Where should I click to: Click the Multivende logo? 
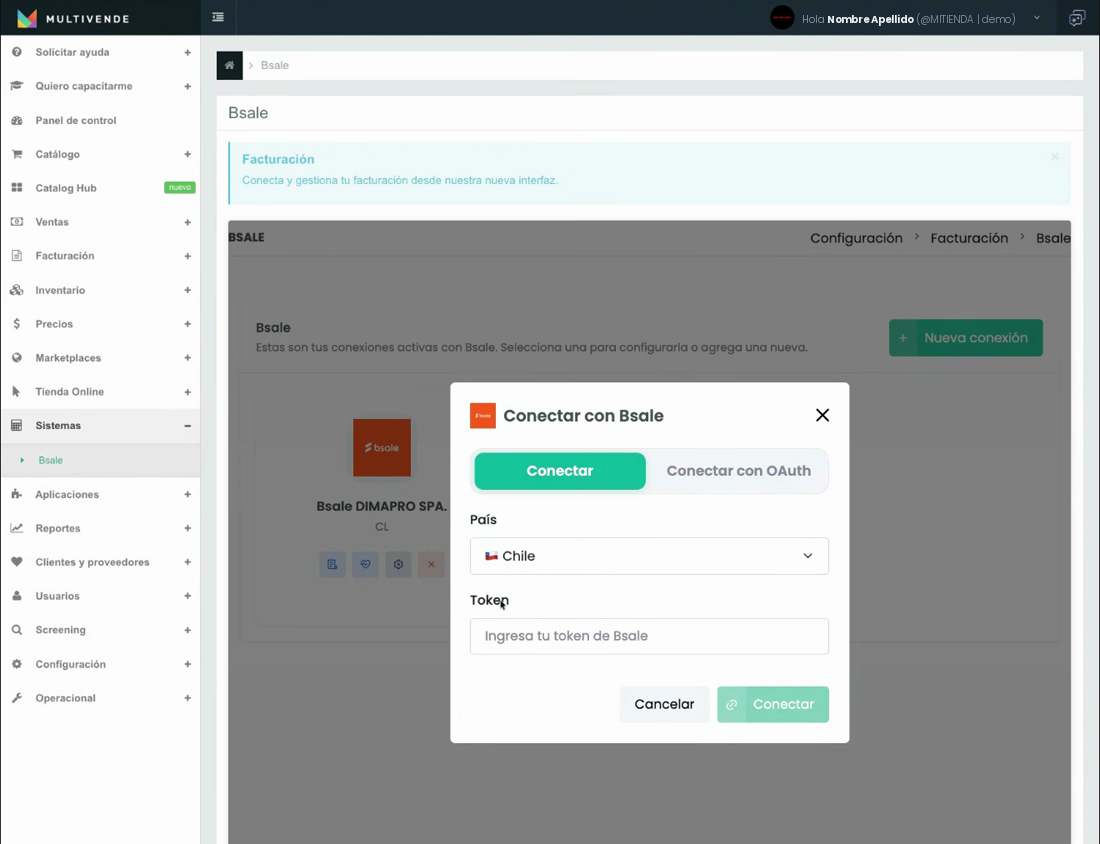[x=73, y=18]
